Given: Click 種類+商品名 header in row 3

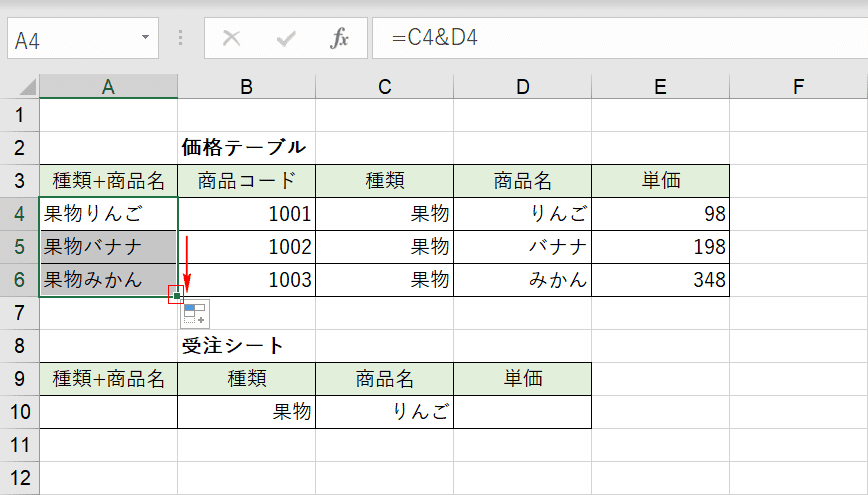Looking at the screenshot, I should pos(108,181).
